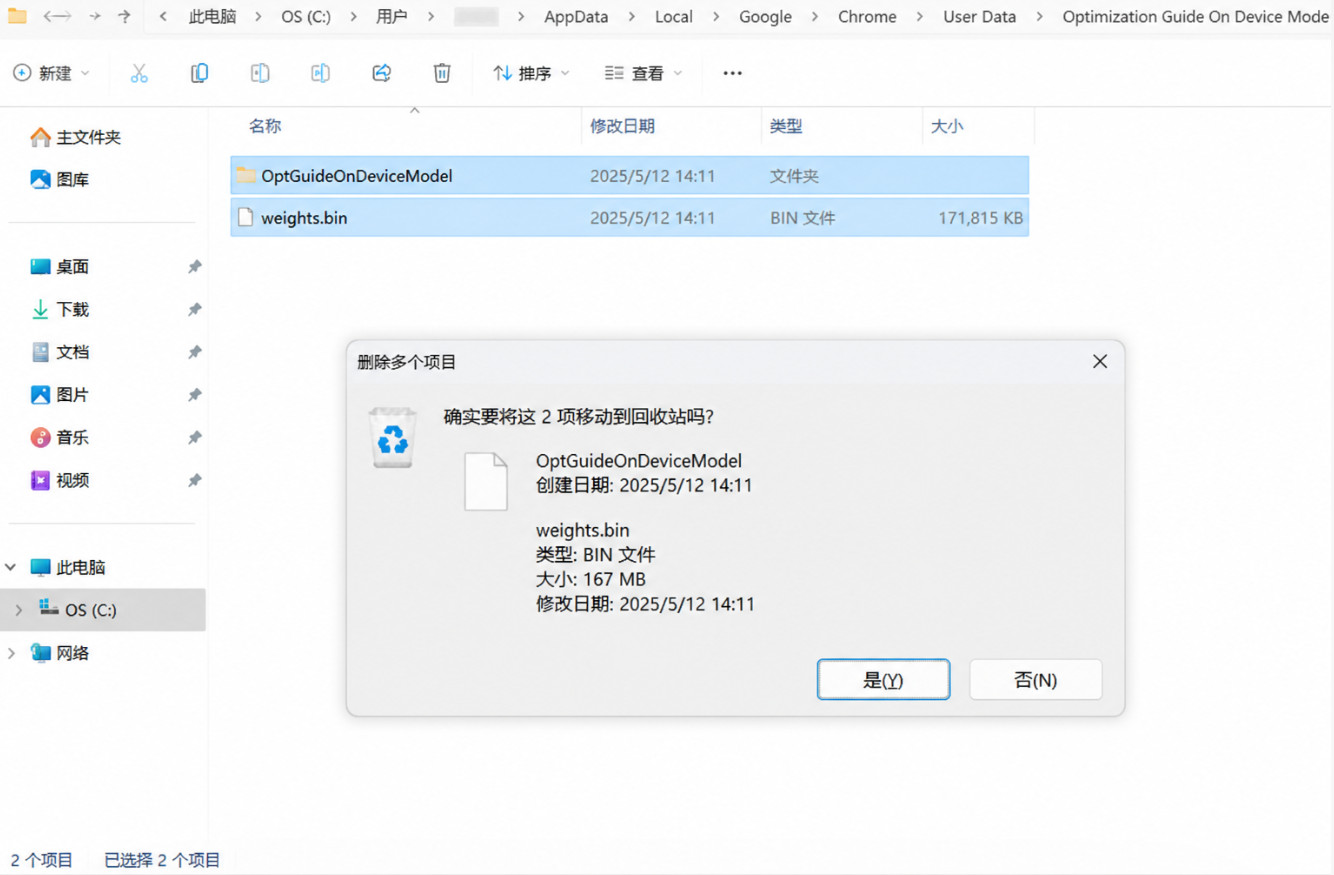This screenshot has width=1334, height=875.
Task: Open 图库 in sidebar
Action: pos(59,180)
